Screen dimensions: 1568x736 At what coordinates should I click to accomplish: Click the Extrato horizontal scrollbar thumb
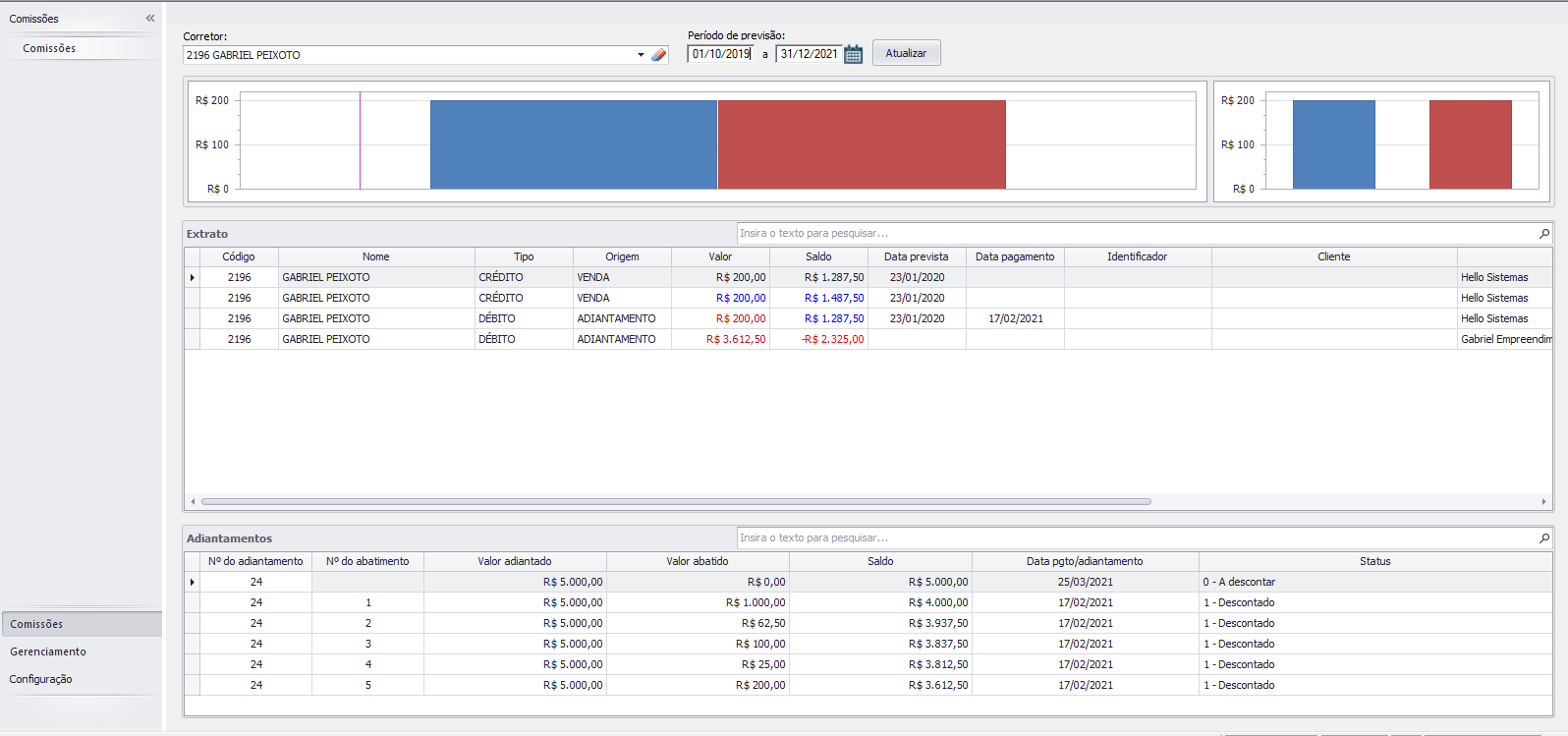676,501
